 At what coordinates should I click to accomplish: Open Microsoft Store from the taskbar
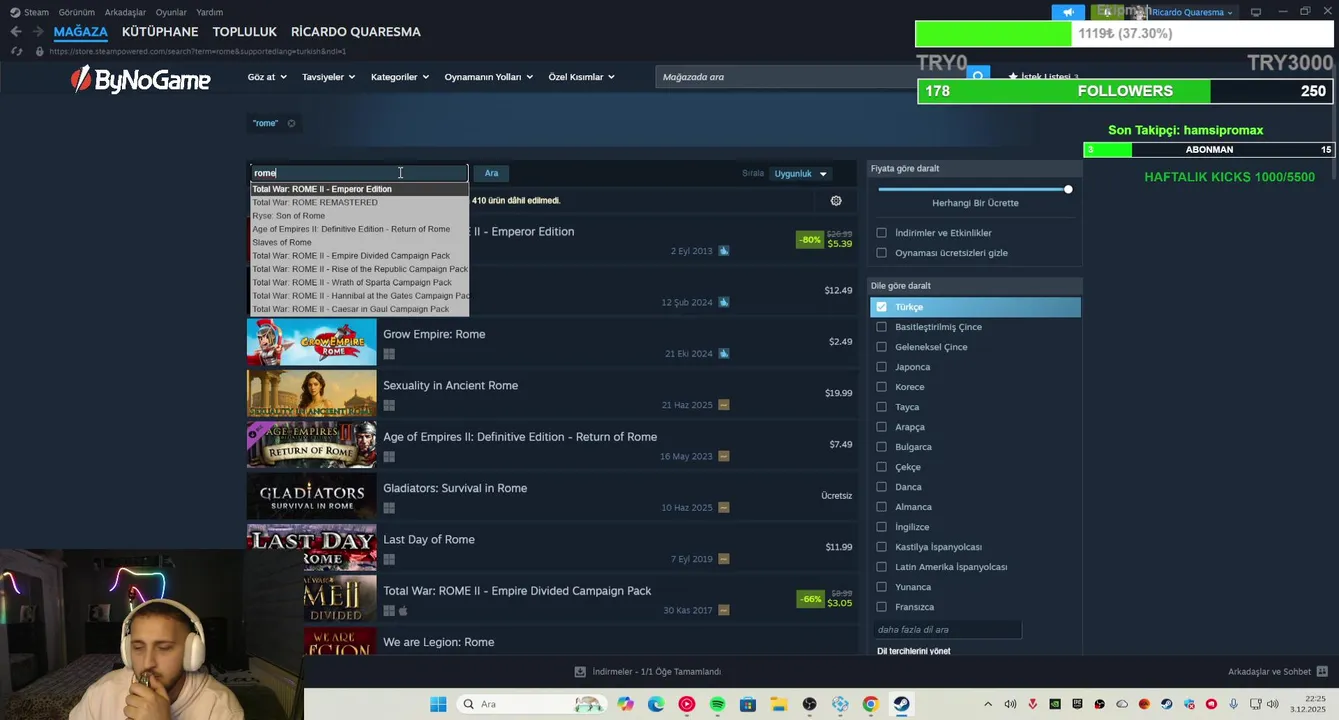click(x=748, y=704)
